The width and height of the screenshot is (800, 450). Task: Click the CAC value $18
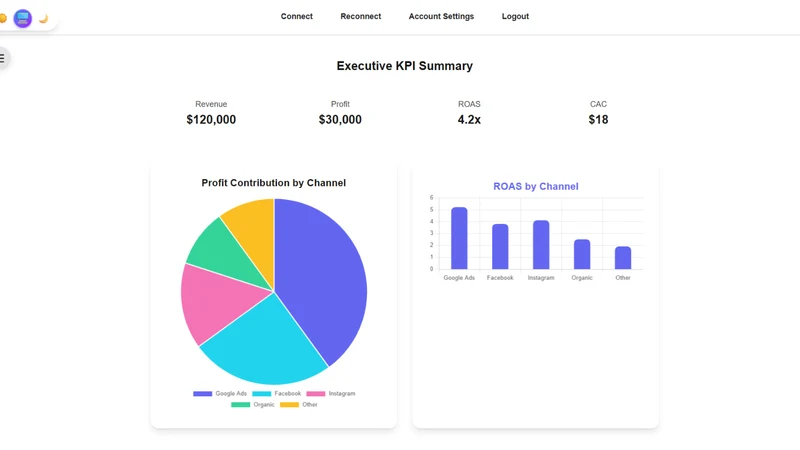click(x=598, y=120)
